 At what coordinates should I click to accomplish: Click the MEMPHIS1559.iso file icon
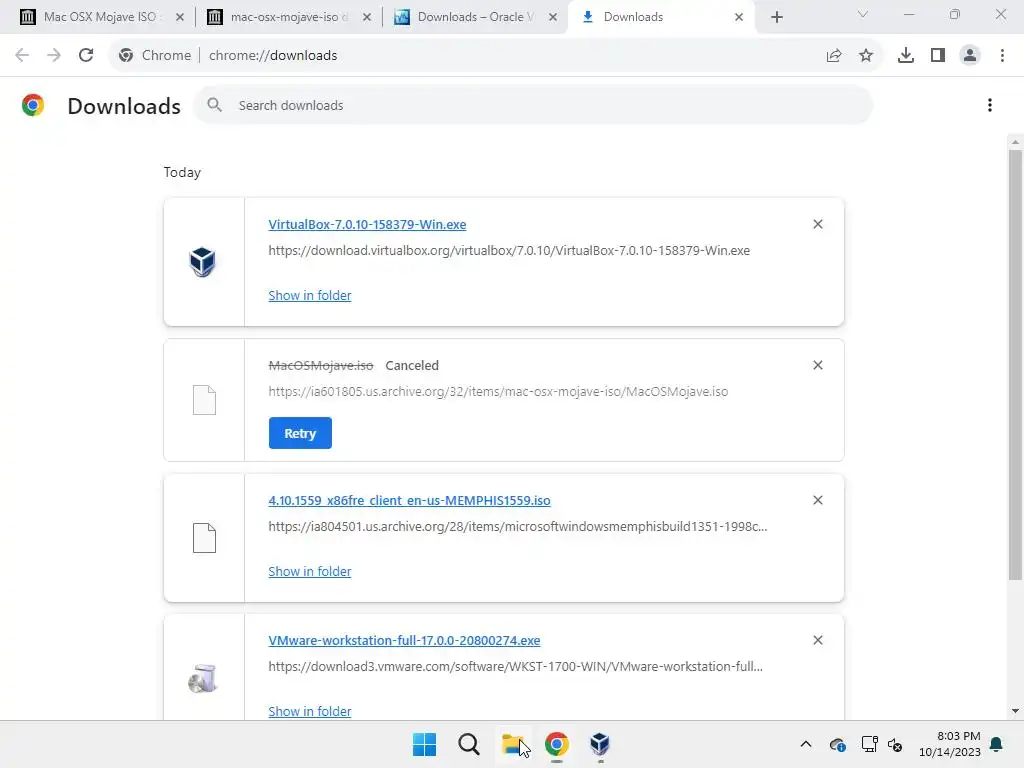[x=204, y=537]
